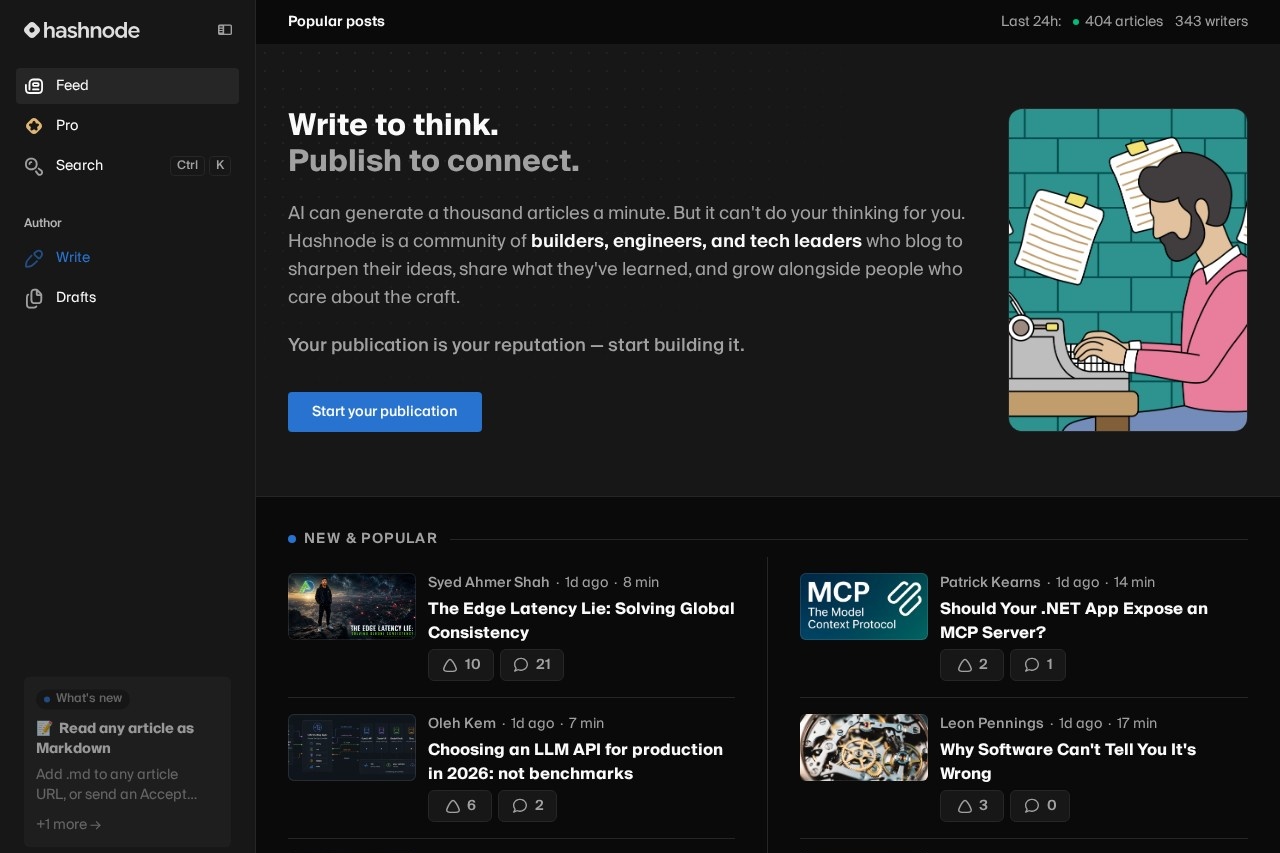Open comments on Choosing an LLM API post
Screen dimensions: 1280x853
coord(527,806)
